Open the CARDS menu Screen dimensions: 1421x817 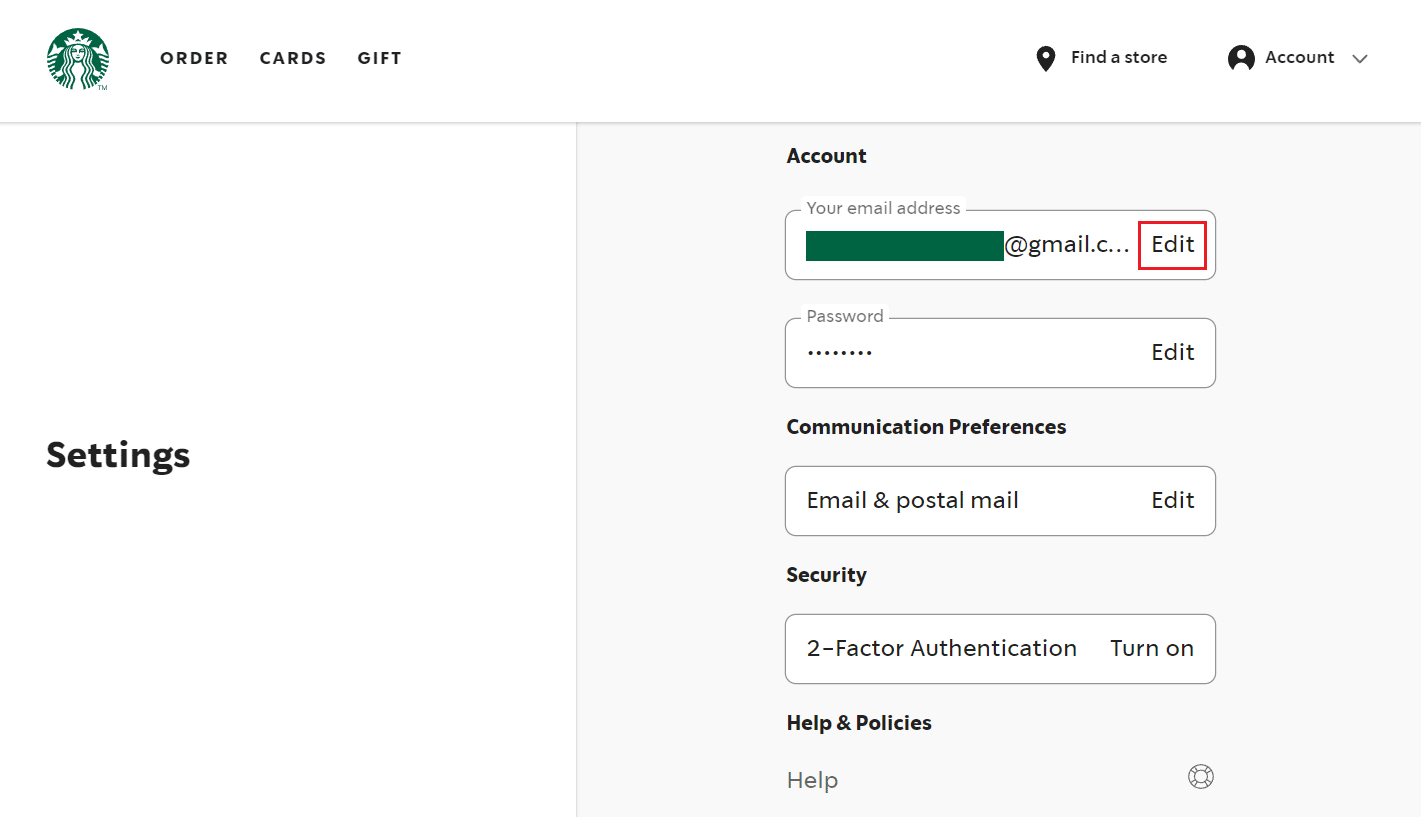[293, 58]
